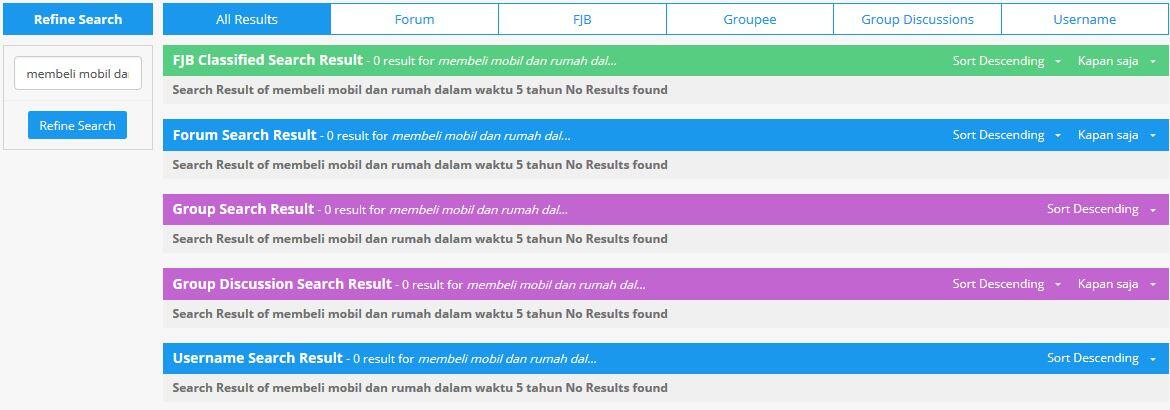
Task: Open Sort Descending in Group Discussion results
Action: coord(1006,284)
